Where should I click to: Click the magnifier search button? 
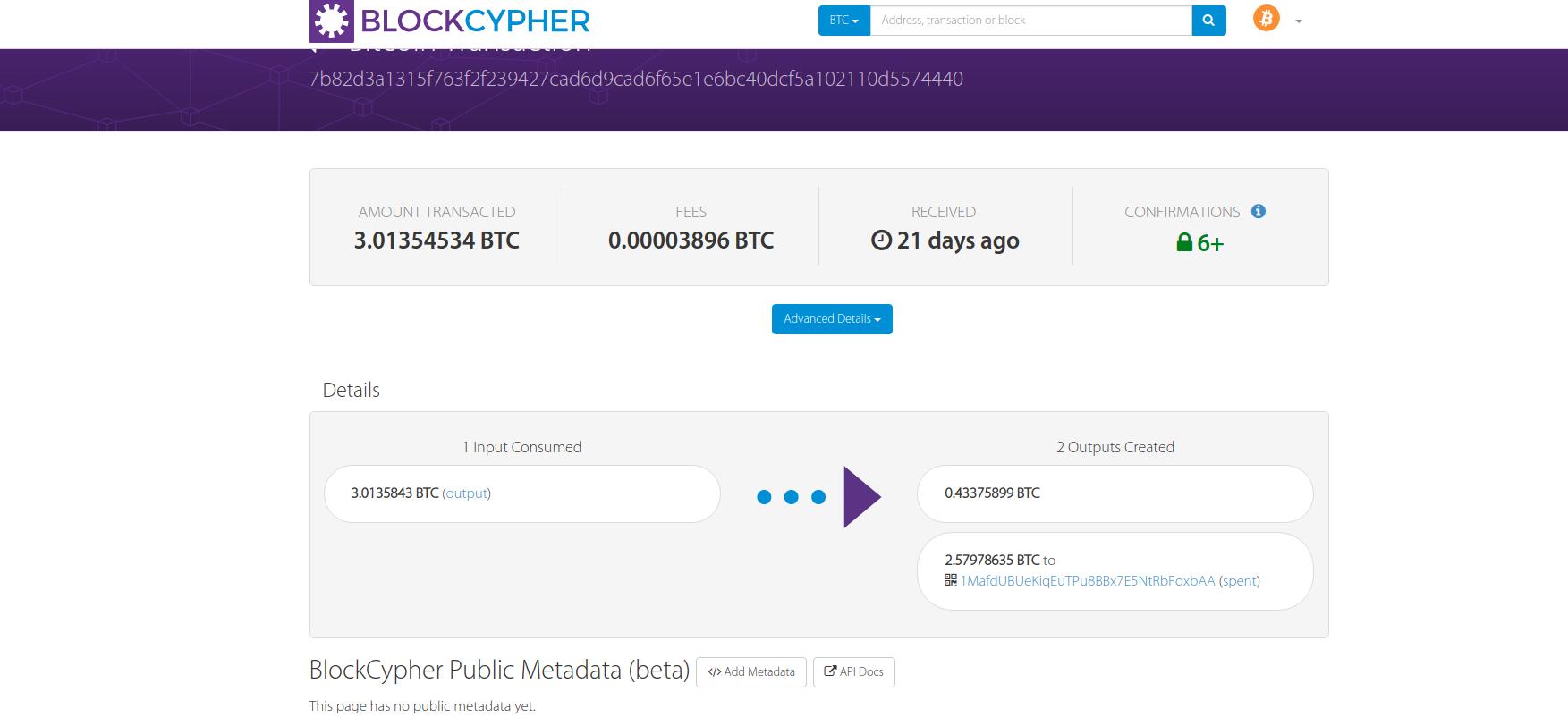tap(1208, 21)
